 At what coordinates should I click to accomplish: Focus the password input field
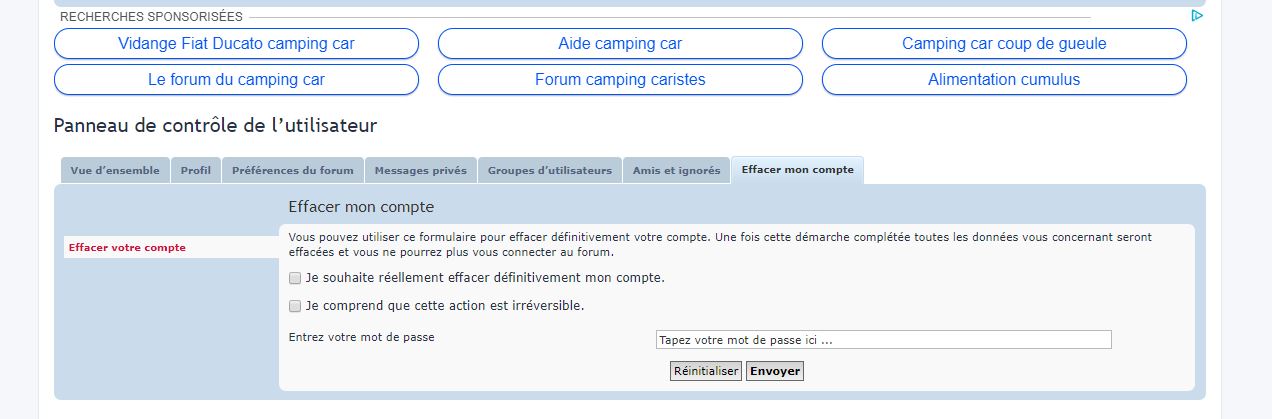click(883, 340)
